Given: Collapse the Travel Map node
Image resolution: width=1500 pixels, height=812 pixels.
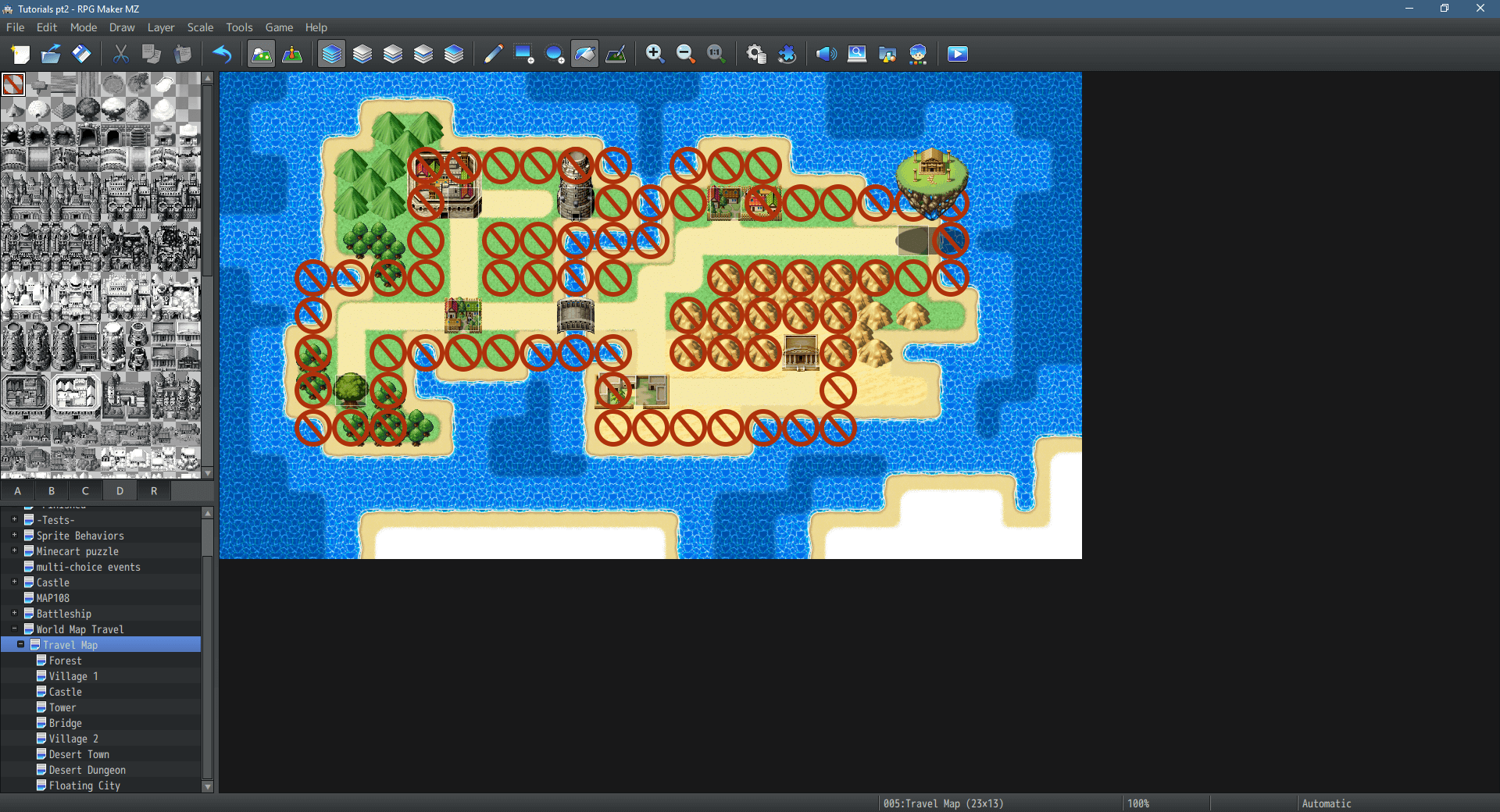Looking at the screenshot, I should point(20,644).
